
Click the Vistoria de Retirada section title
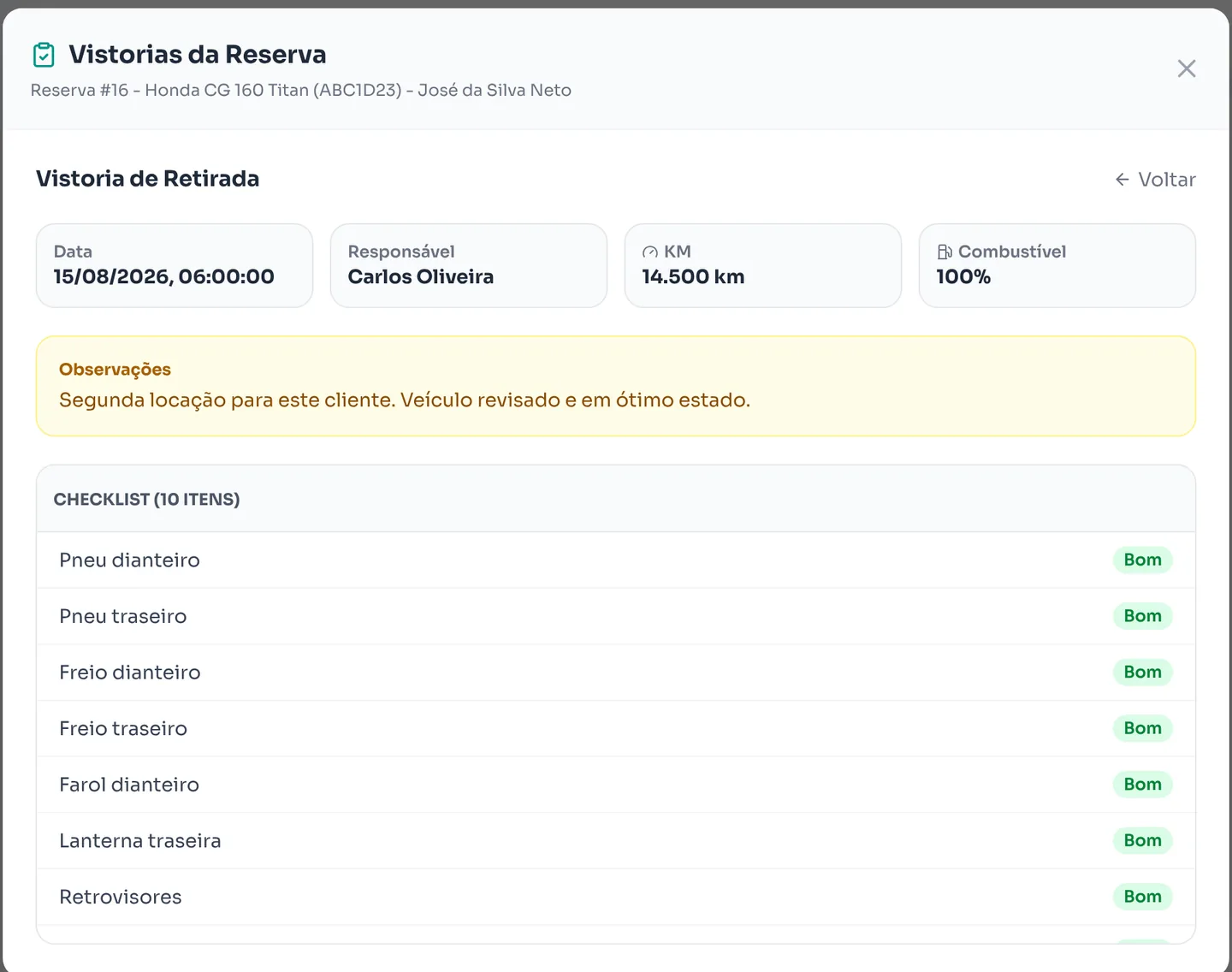(147, 179)
